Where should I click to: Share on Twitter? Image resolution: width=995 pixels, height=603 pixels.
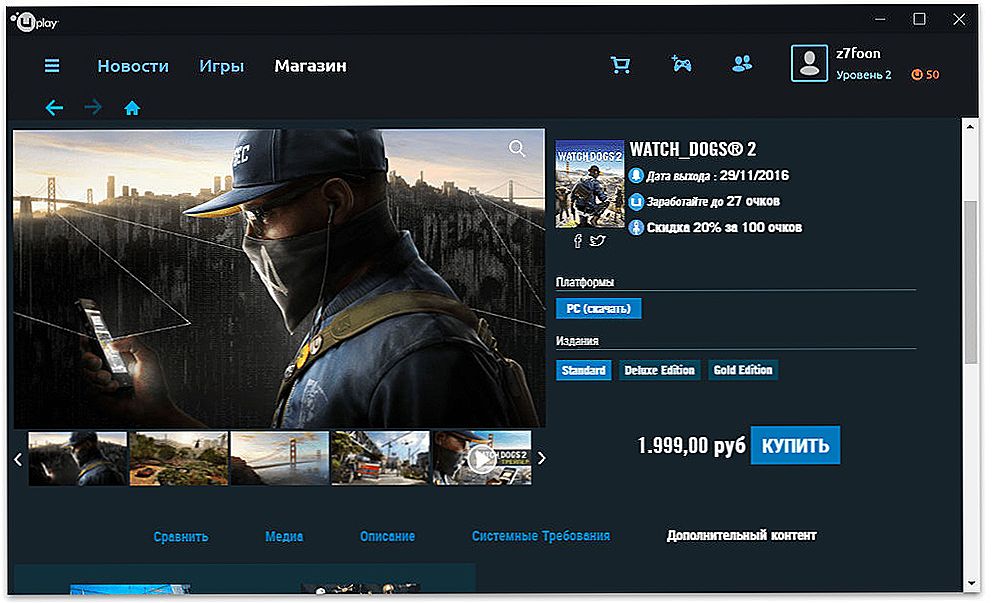[597, 241]
